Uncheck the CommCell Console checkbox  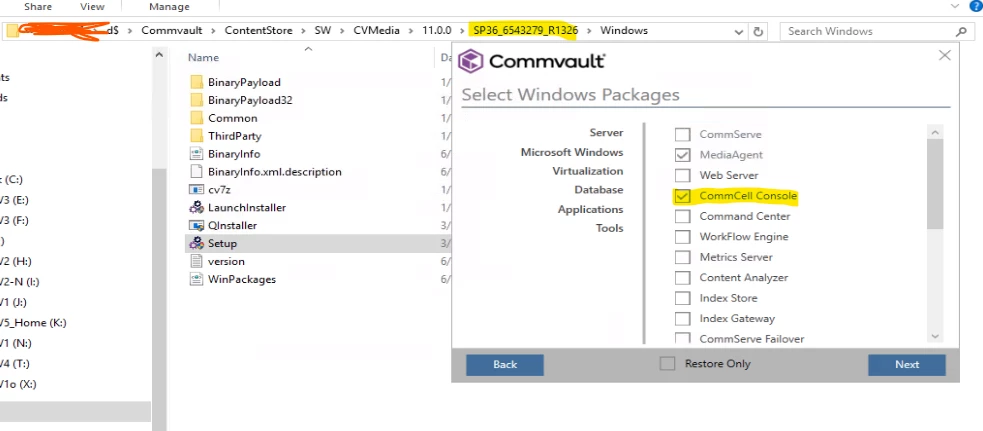pyautogui.click(x=682, y=196)
